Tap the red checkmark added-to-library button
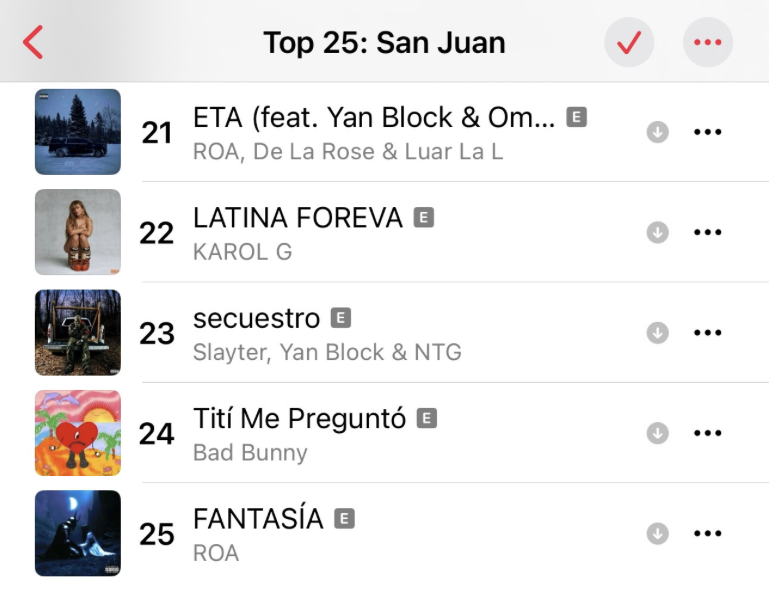 [629, 42]
